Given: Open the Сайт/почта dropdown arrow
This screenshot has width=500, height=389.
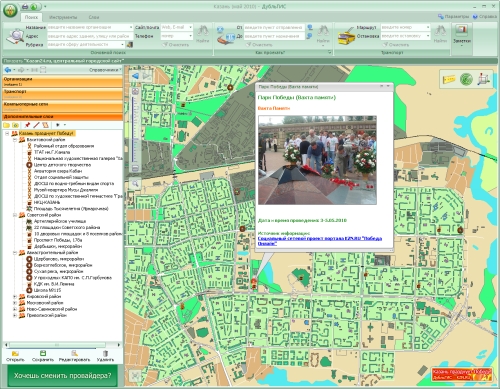Looking at the screenshot, I should tap(191, 27).
